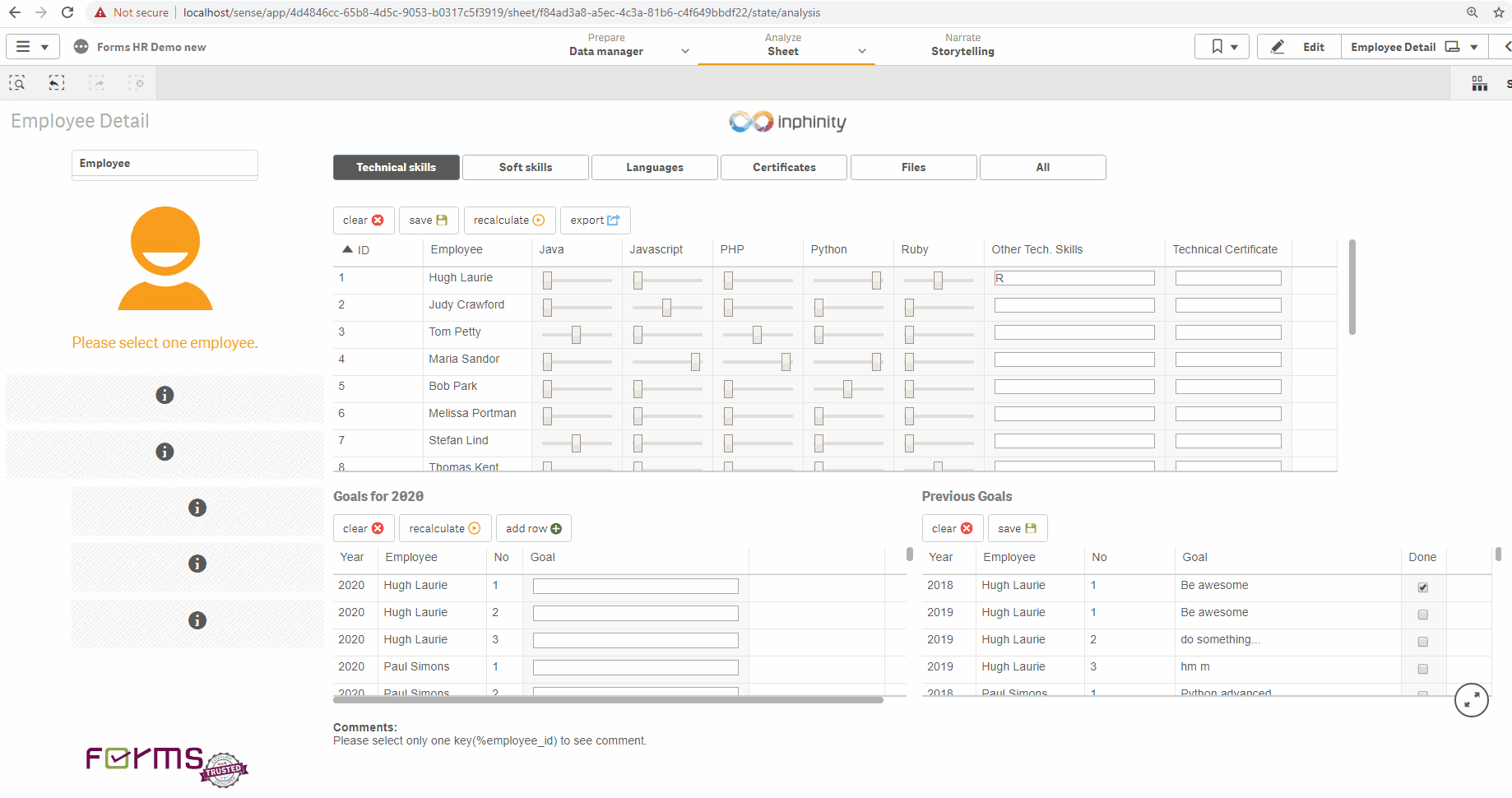
Task: Switch to the Languages tab
Action: tap(655, 167)
